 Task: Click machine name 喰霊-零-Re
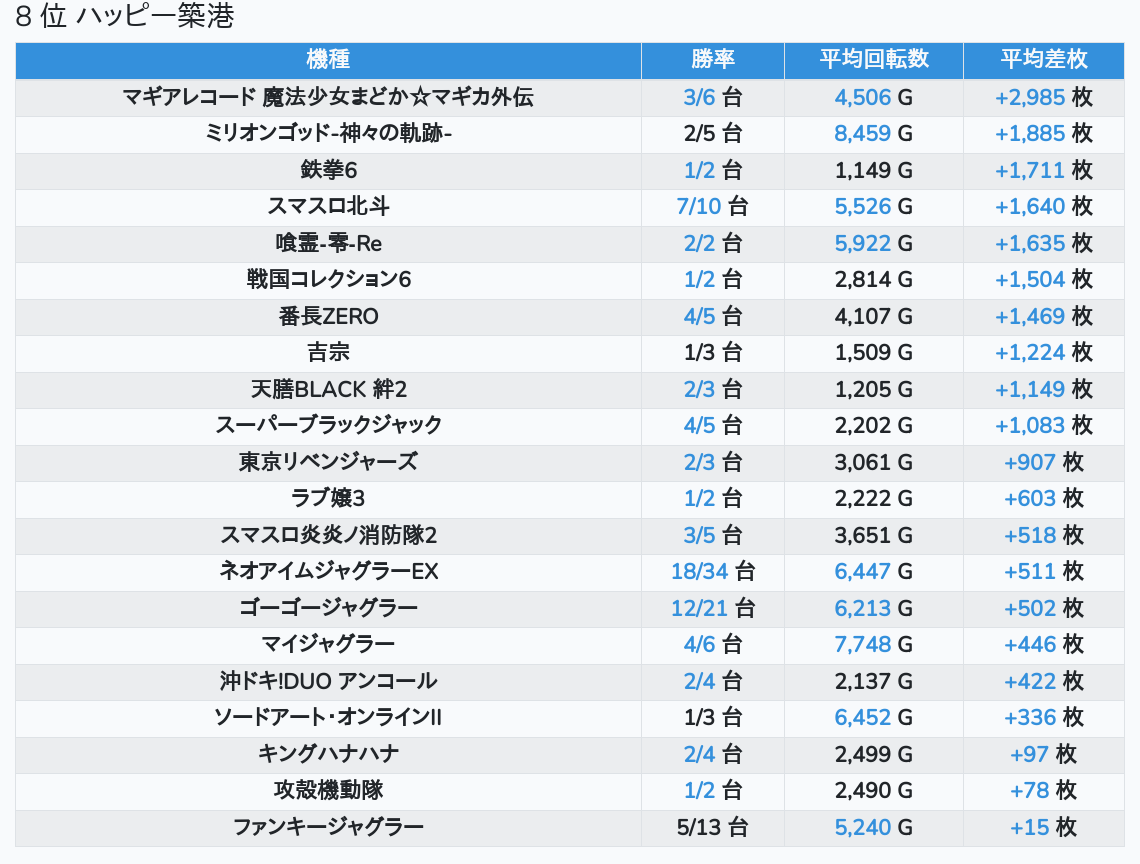(x=328, y=243)
